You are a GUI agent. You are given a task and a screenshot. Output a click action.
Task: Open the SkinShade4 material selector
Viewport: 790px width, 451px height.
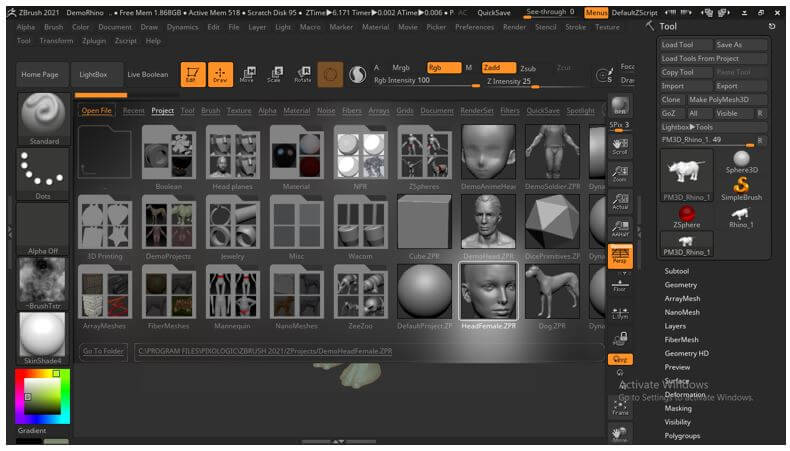point(43,338)
